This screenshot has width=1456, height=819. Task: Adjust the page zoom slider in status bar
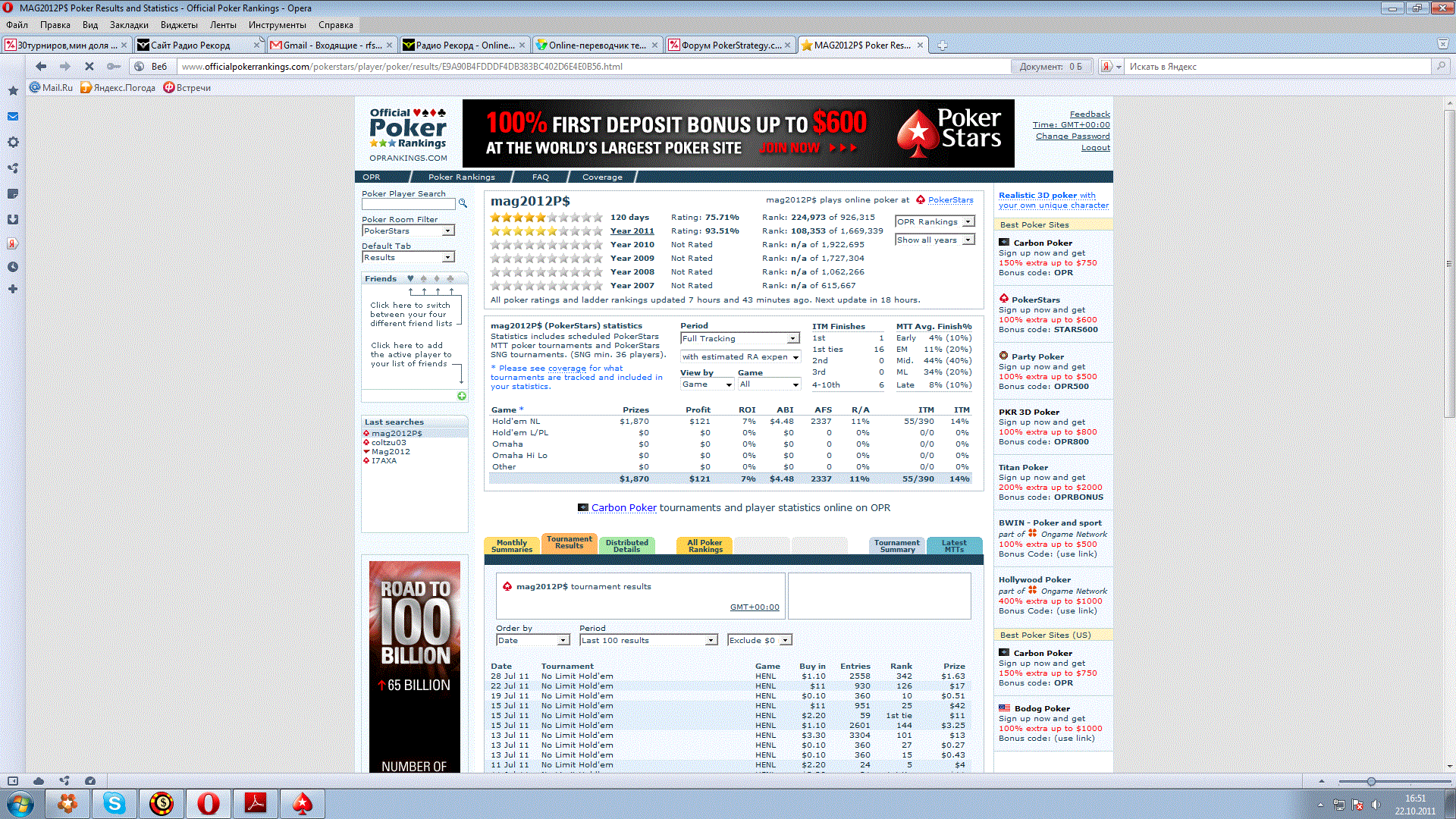click(x=1371, y=781)
